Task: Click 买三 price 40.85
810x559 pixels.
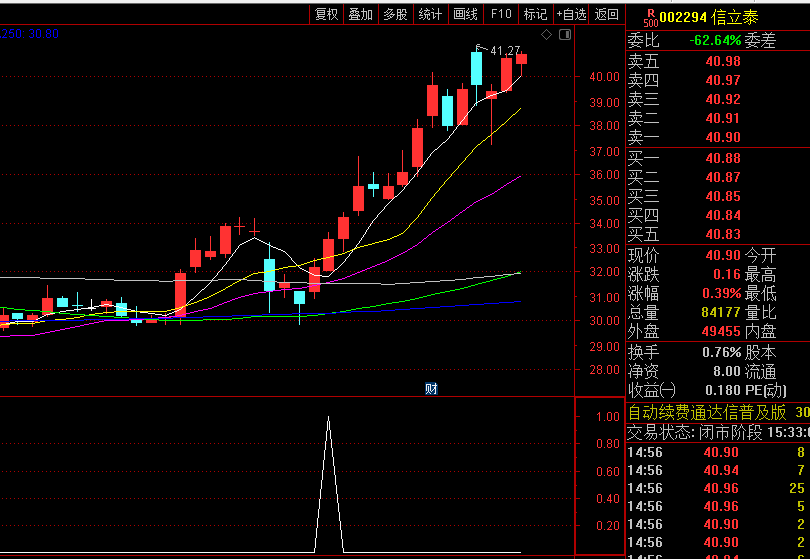Action: coord(723,196)
